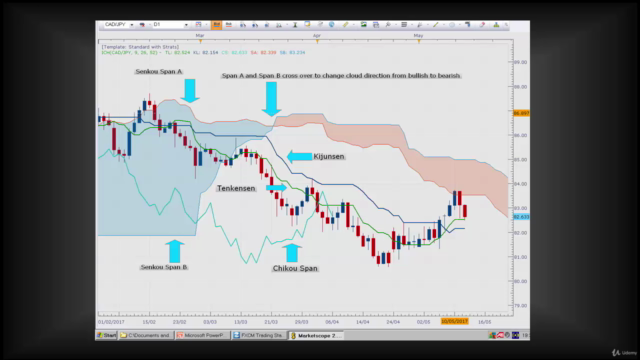Click the yellow ruler toolbar icon
Screen dimensions: 640x360
click(345, 25)
